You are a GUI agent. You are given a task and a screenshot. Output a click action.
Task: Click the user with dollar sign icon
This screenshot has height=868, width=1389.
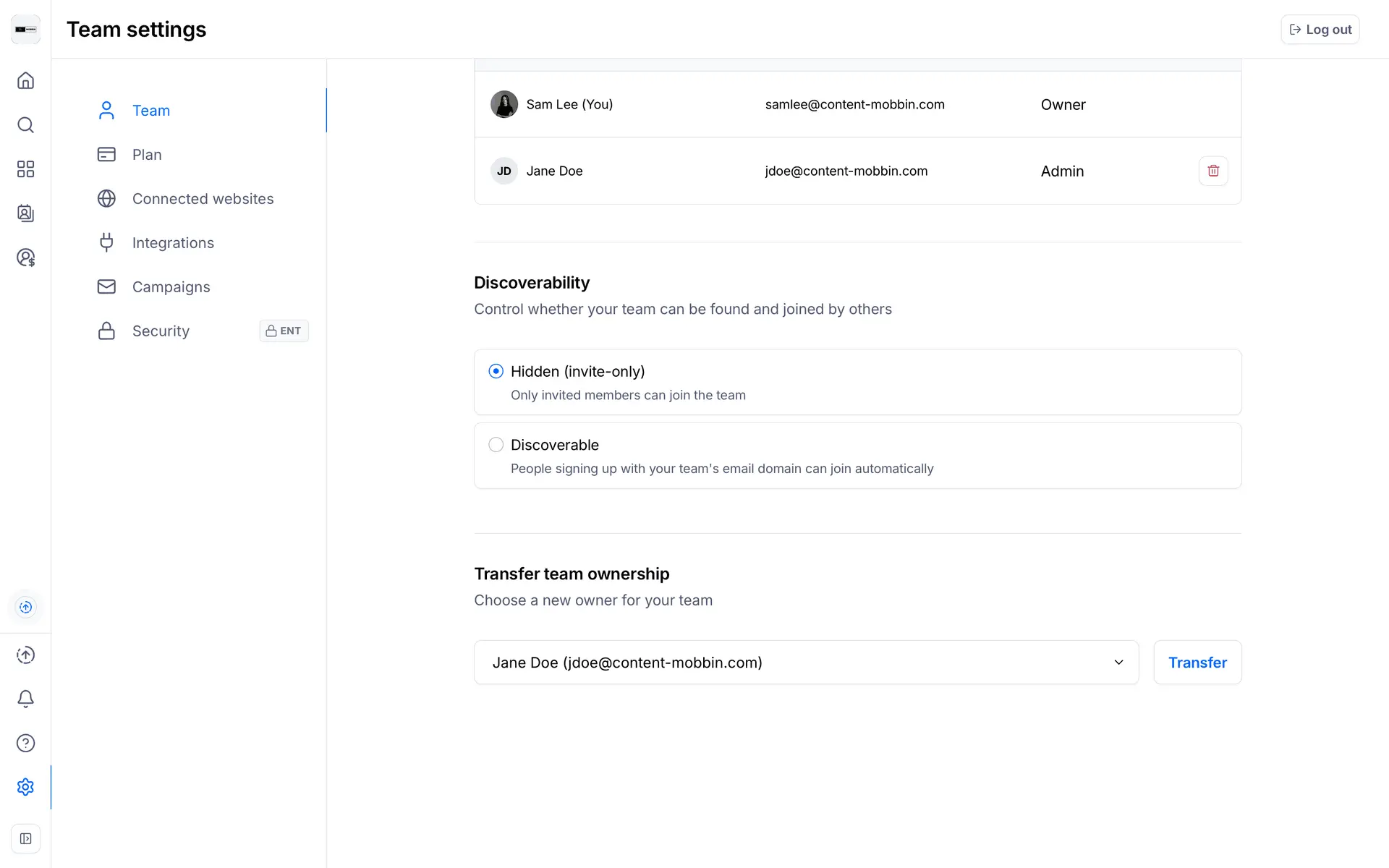(25, 258)
